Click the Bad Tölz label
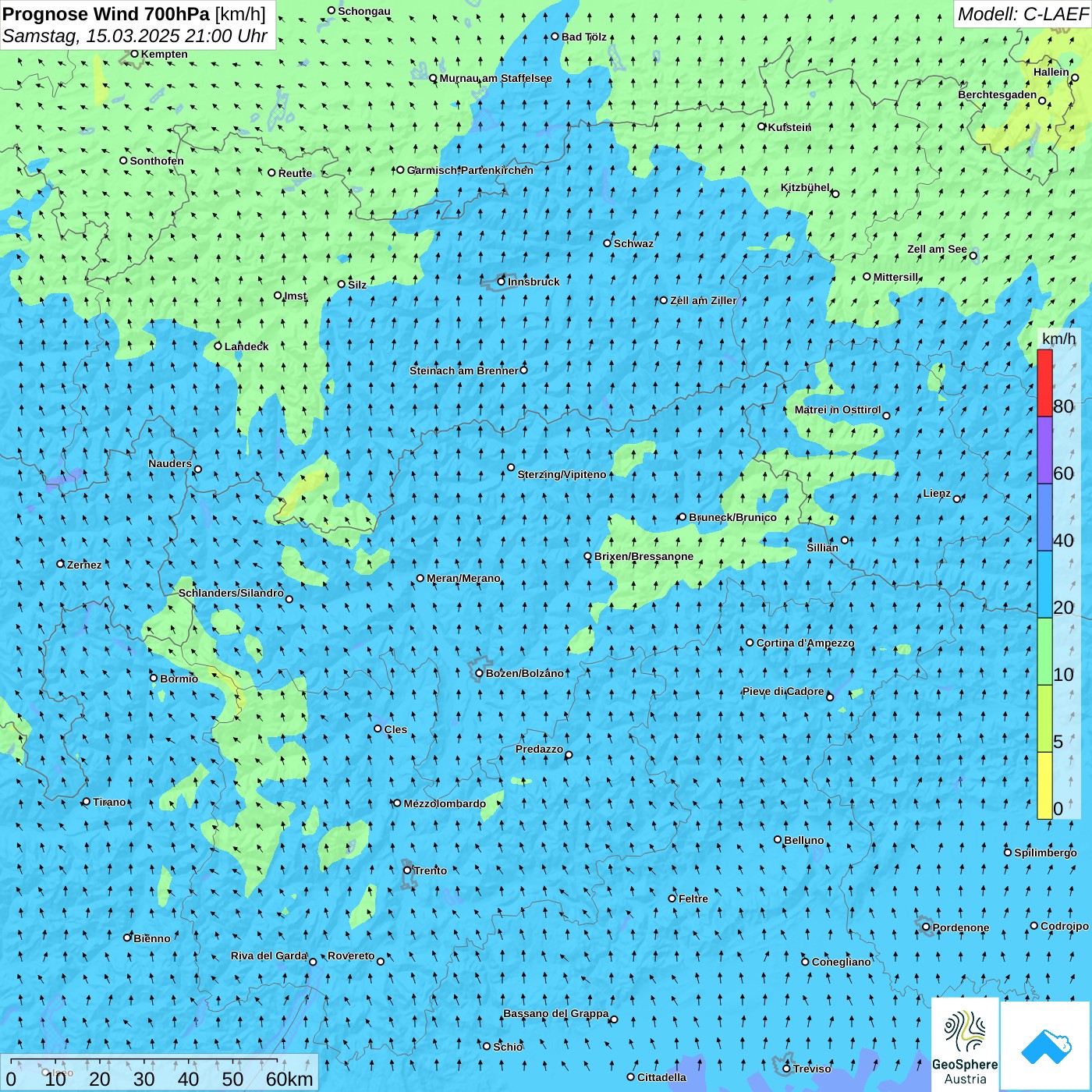This screenshot has width=1092, height=1092. pos(583,37)
